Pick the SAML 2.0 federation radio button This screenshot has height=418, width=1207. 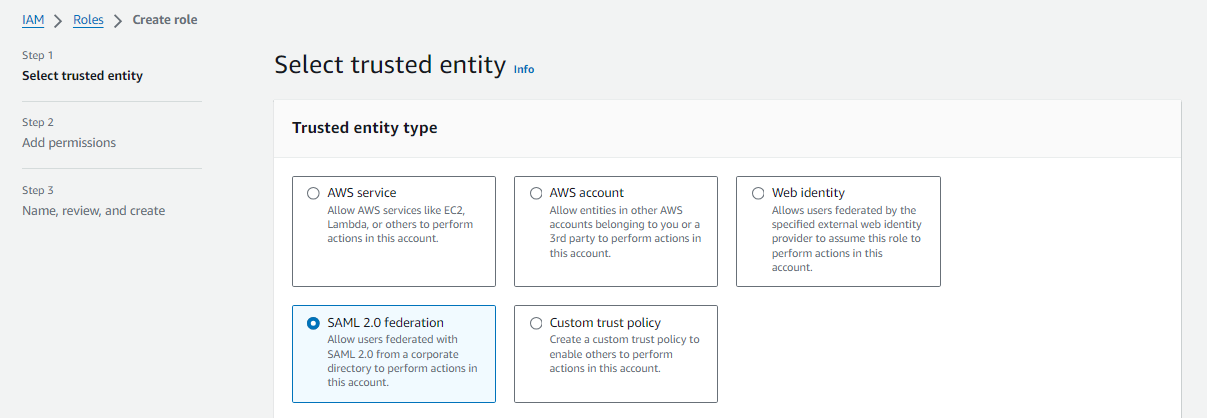point(314,323)
